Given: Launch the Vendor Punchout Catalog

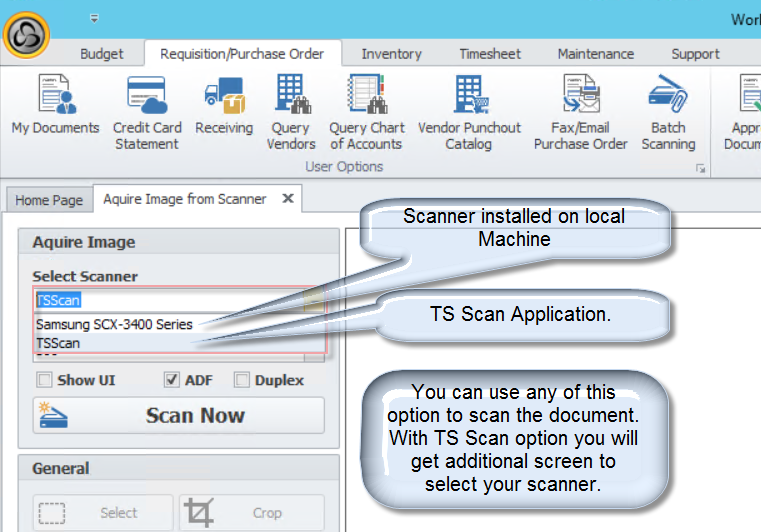Looking at the screenshot, I should click(469, 108).
